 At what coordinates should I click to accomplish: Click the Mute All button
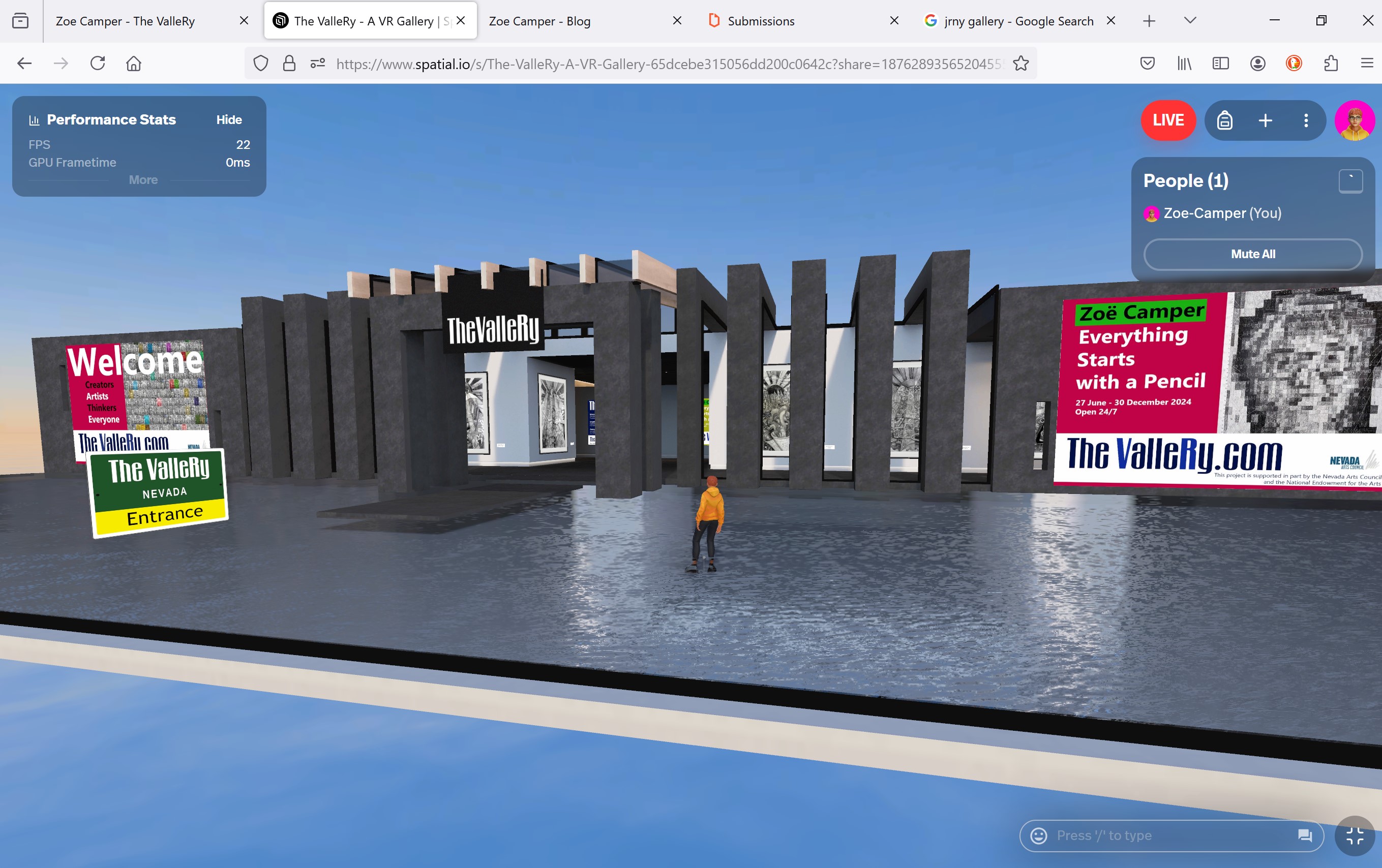click(1253, 254)
